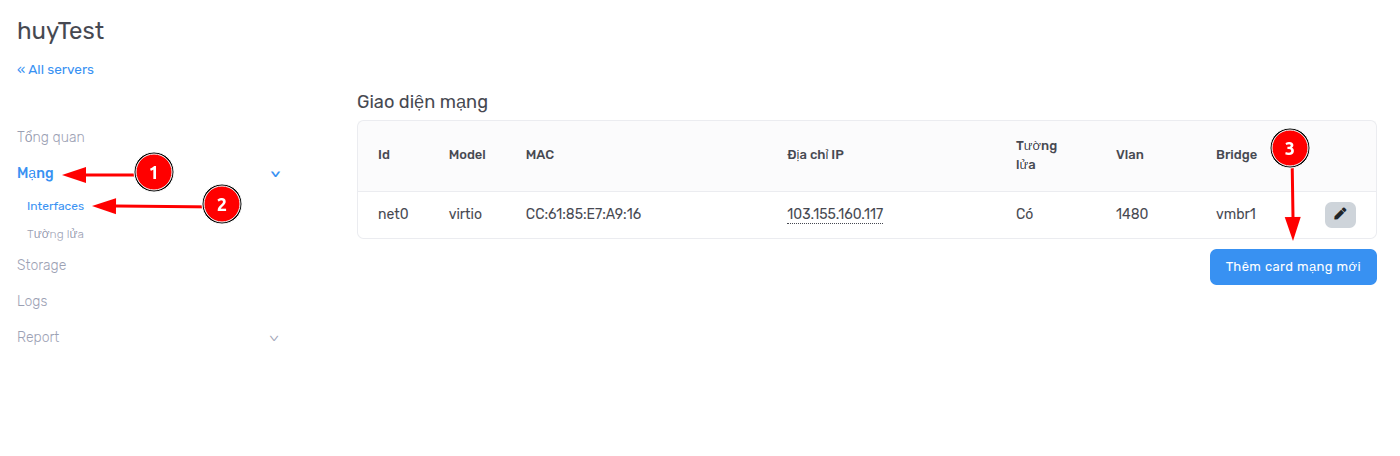1400x456 pixels.
Task: Open the Tổng quan sidebar item
Action: pos(51,137)
